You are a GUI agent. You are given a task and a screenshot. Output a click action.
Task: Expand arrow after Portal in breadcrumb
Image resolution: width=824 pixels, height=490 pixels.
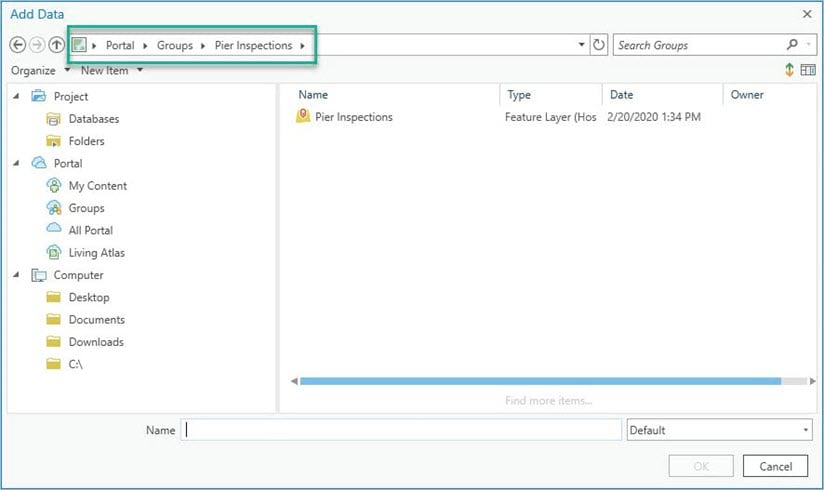[145, 46]
